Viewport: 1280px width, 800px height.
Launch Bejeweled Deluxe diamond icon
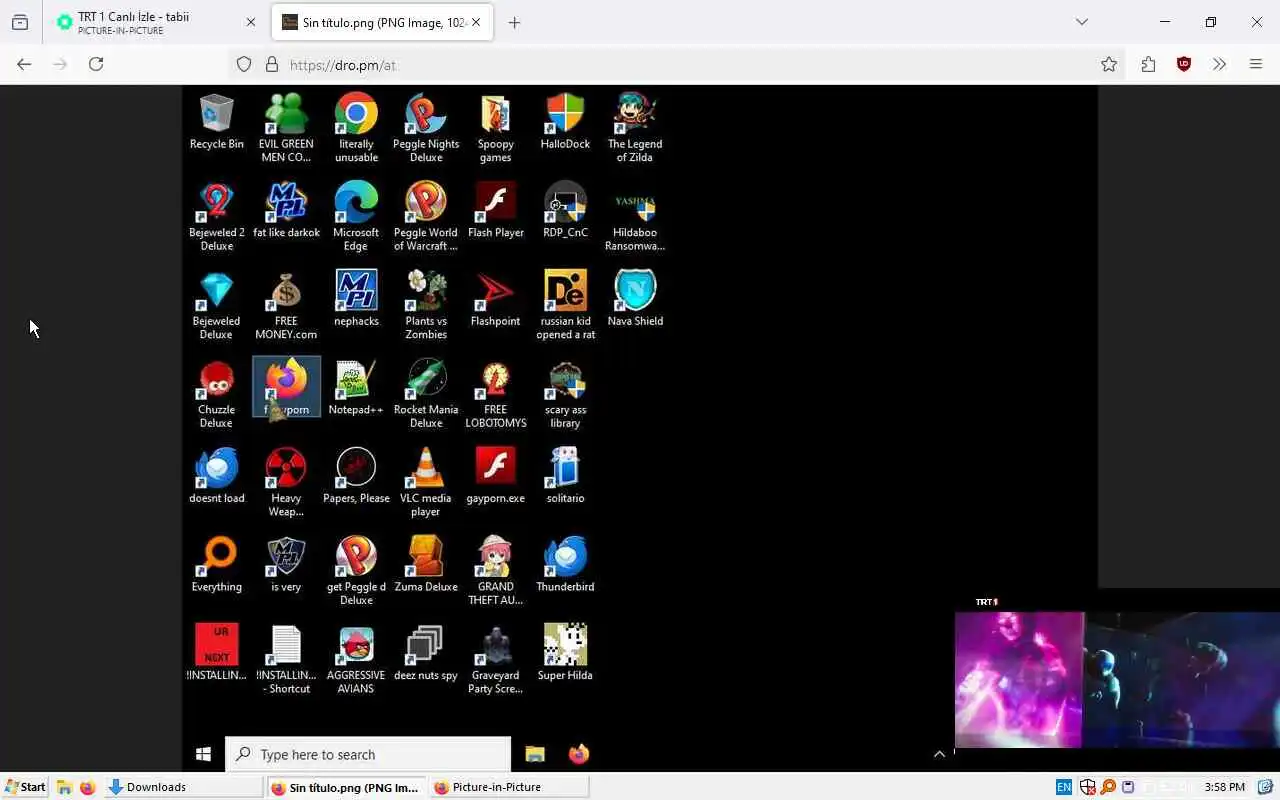(216, 305)
